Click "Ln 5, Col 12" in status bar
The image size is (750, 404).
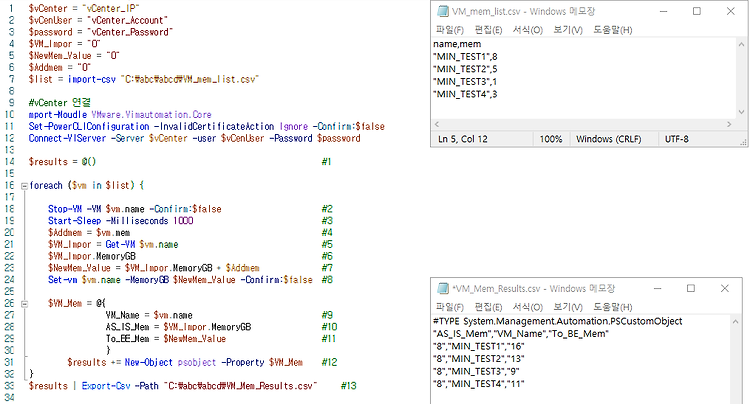(463, 139)
